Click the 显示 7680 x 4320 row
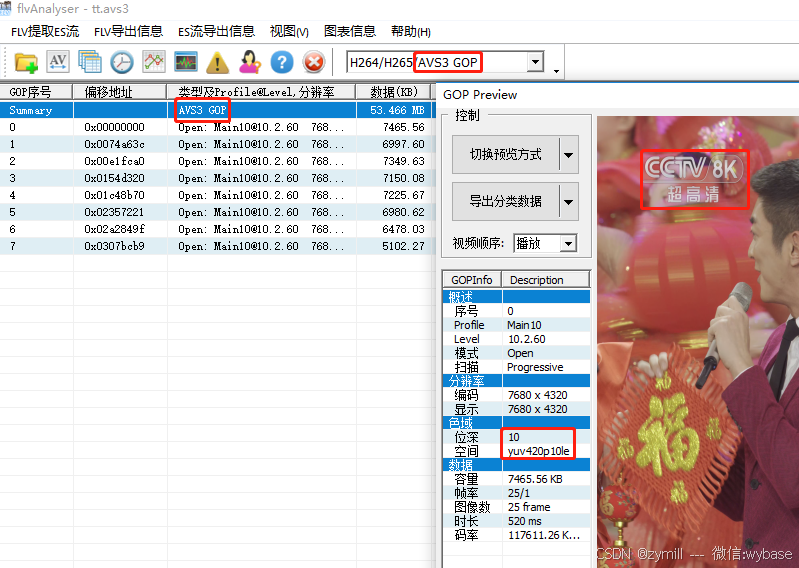Screen dimensions: 799x568 coord(517,409)
